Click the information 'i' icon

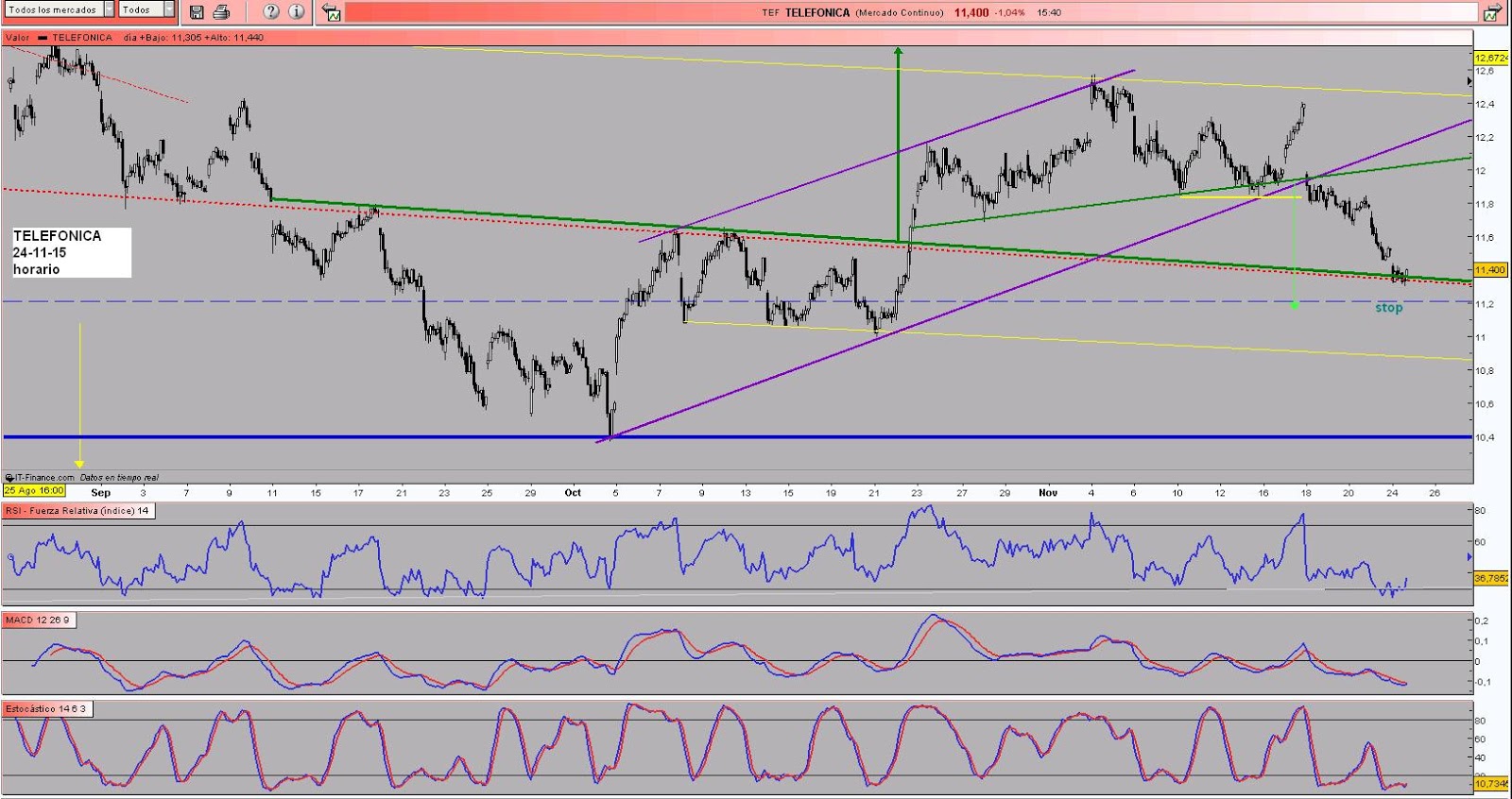point(297,12)
